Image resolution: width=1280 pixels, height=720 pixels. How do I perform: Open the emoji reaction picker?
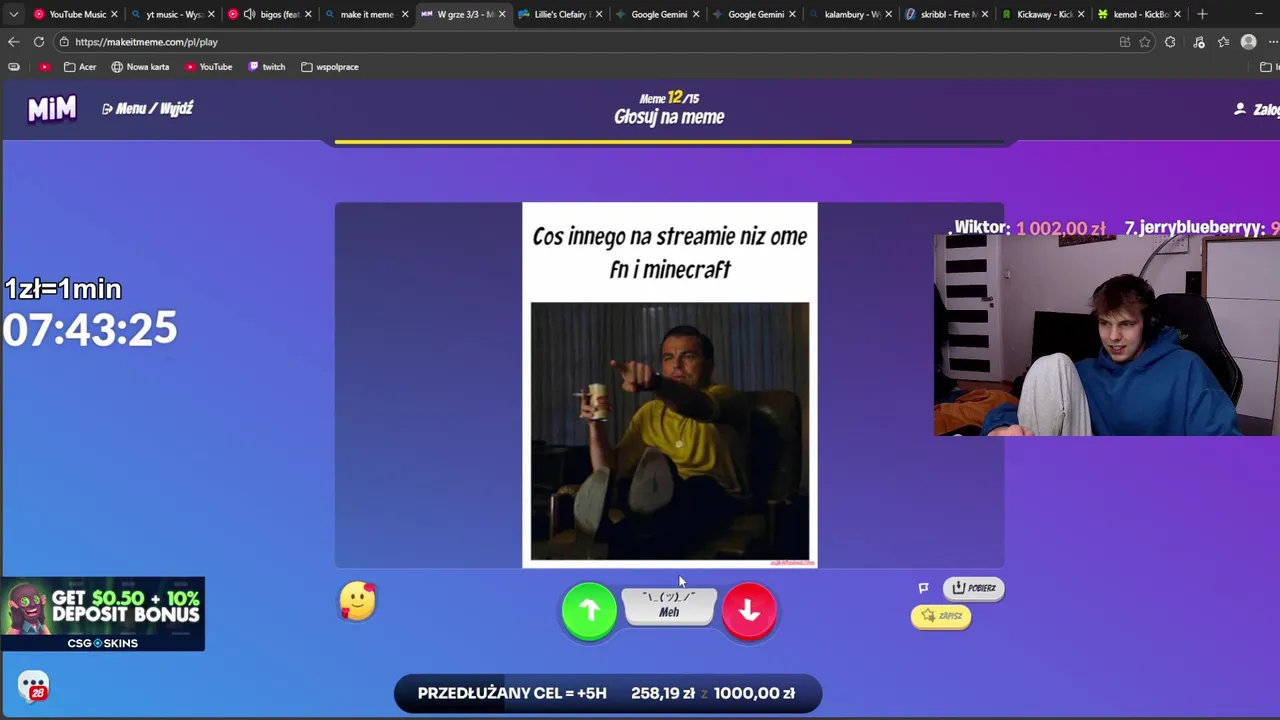[357, 601]
